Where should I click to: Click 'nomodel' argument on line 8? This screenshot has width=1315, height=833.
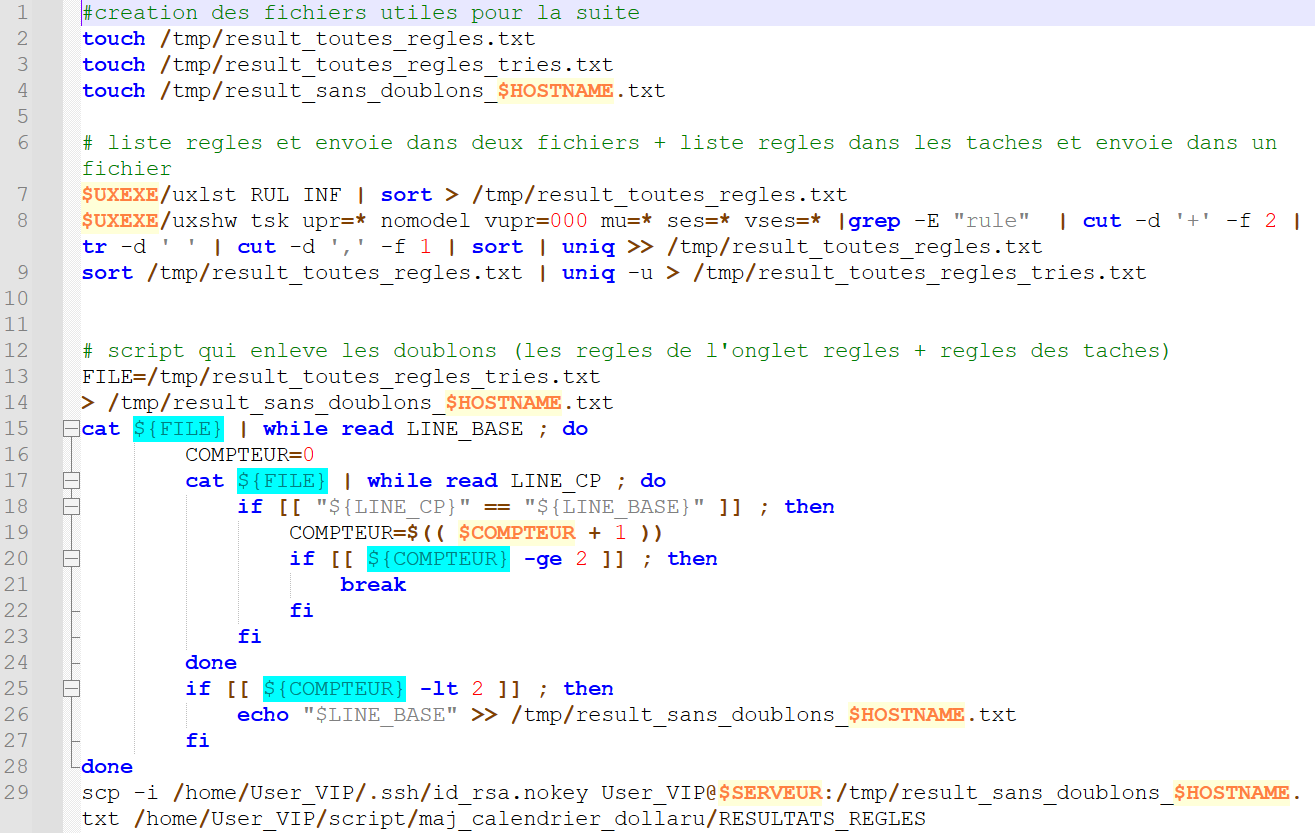click(x=425, y=221)
